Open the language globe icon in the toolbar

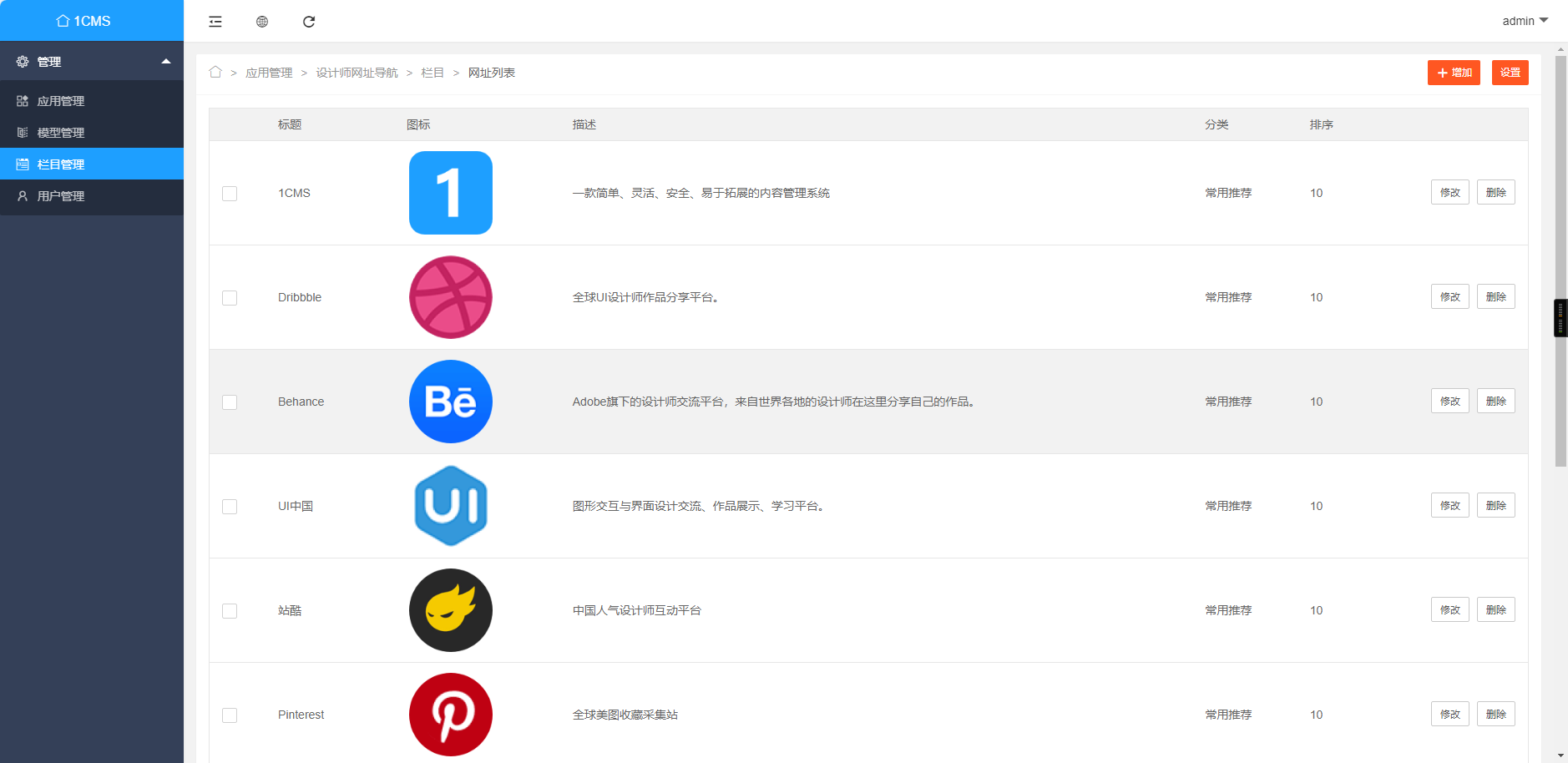[x=262, y=21]
